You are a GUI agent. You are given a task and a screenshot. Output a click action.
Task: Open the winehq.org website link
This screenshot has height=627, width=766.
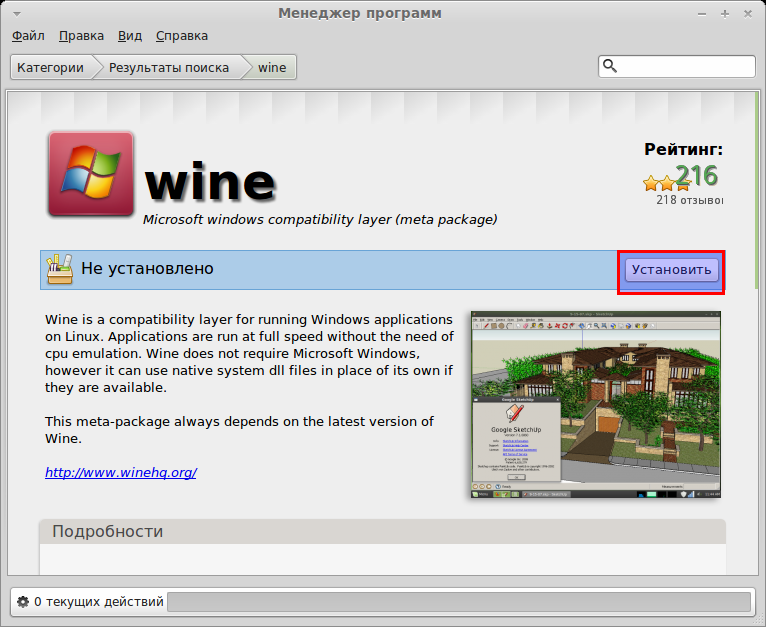pos(121,473)
